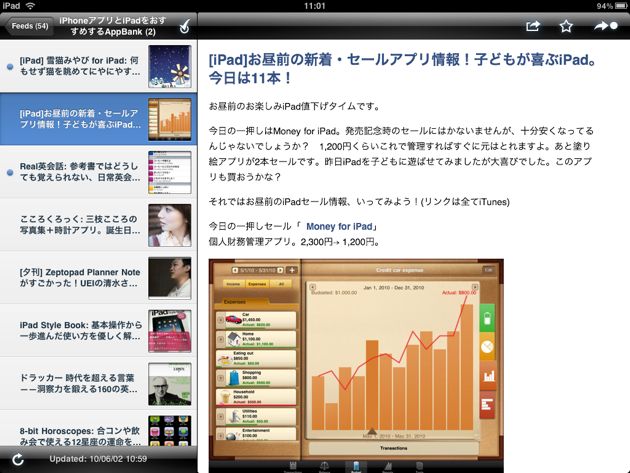Screen dimensions: 630x473
Task: Tap the Zeptopad speaker photo thumbnail
Action: pyautogui.click(x=170, y=278)
